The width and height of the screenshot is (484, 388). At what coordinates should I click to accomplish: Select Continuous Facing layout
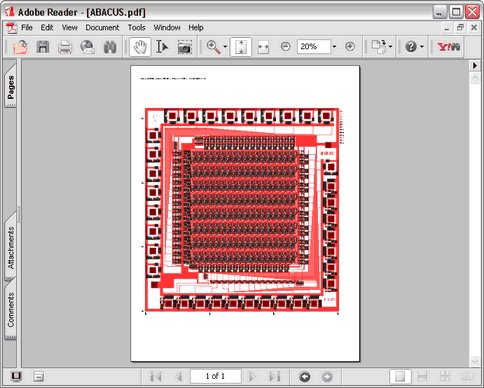[445, 377]
